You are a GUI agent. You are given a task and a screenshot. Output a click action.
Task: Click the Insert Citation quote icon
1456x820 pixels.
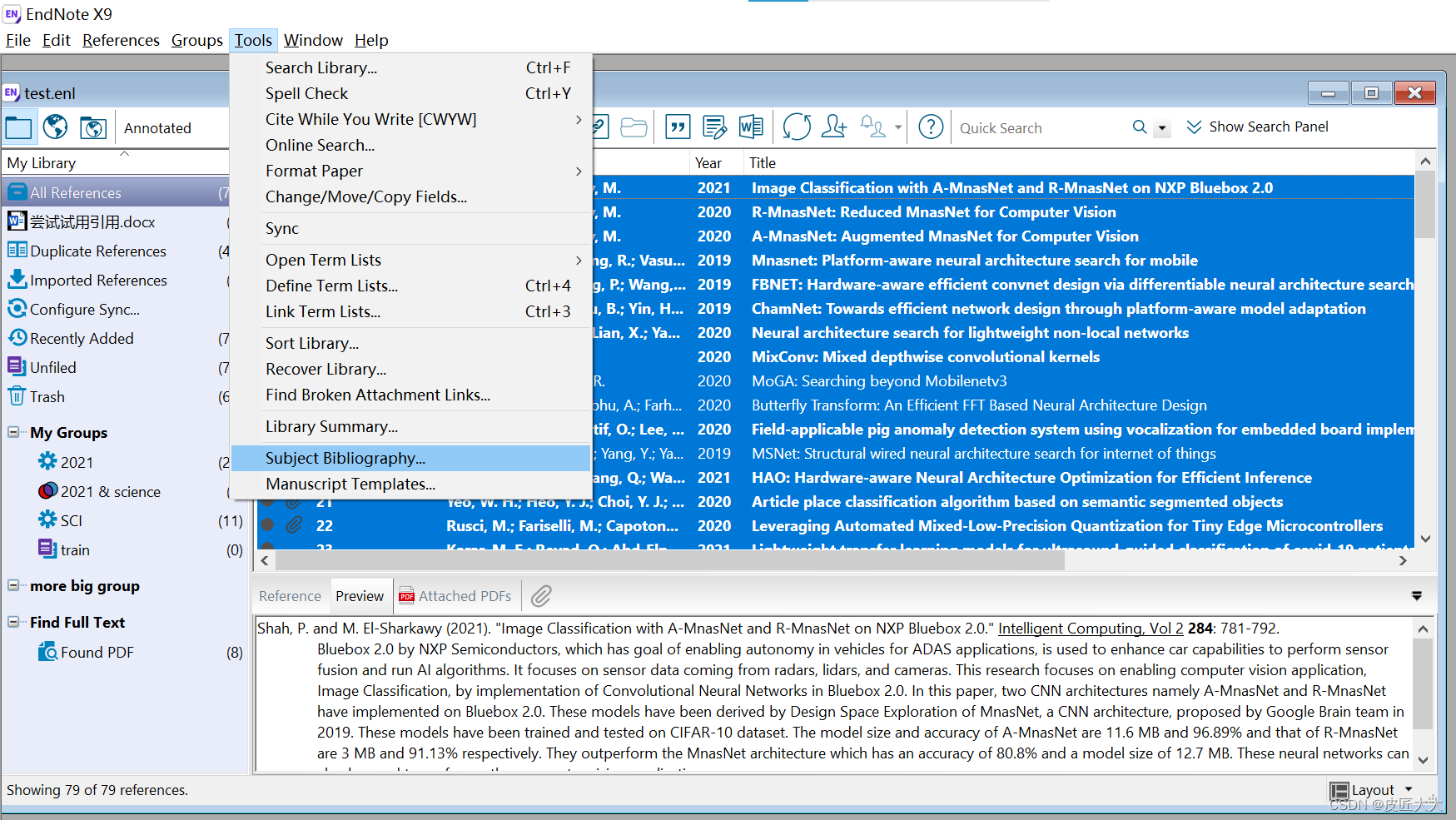pos(678,127)
